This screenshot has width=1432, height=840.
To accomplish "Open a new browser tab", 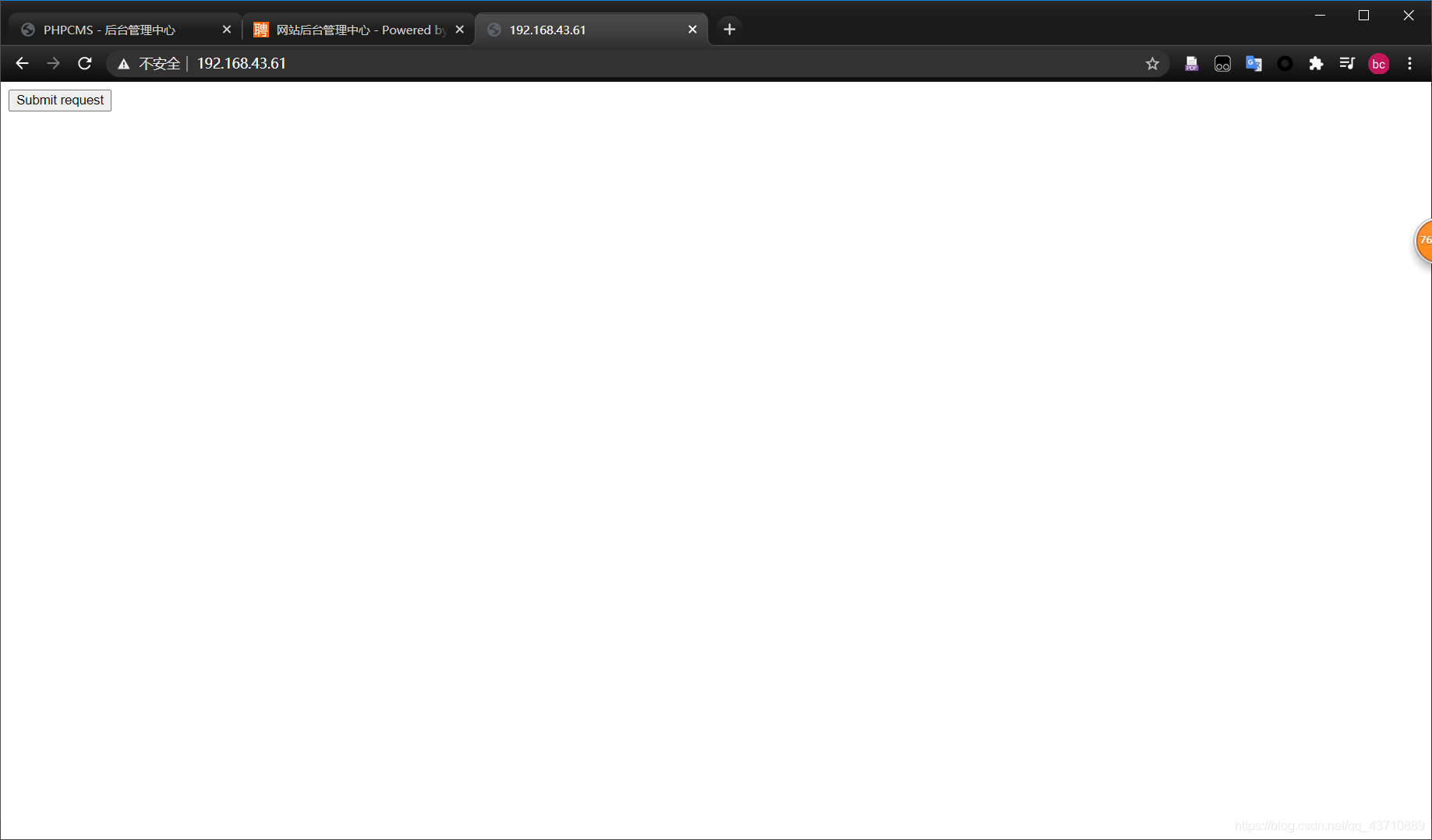I will [730, 30].
